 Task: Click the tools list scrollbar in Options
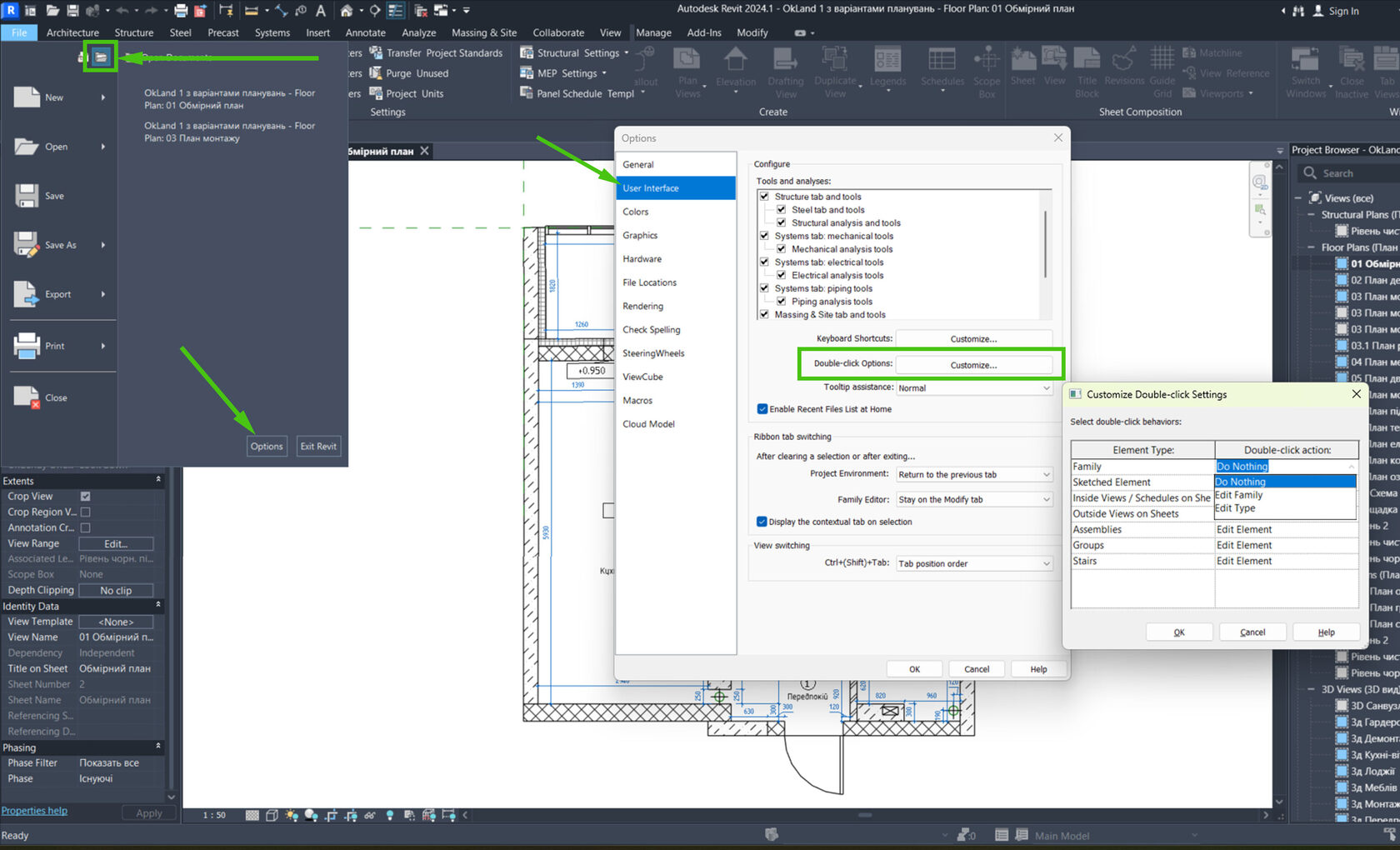(x=1046, y=244)
